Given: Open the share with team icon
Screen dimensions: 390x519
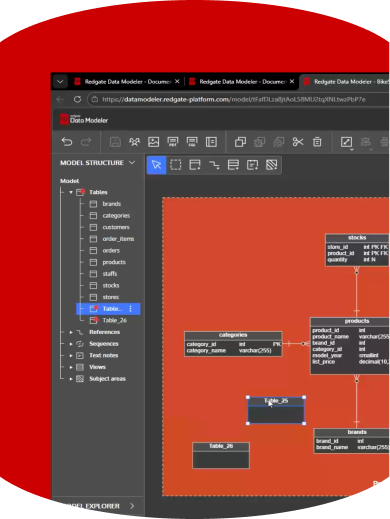Looking at the screenshot, I should (134, 142).
